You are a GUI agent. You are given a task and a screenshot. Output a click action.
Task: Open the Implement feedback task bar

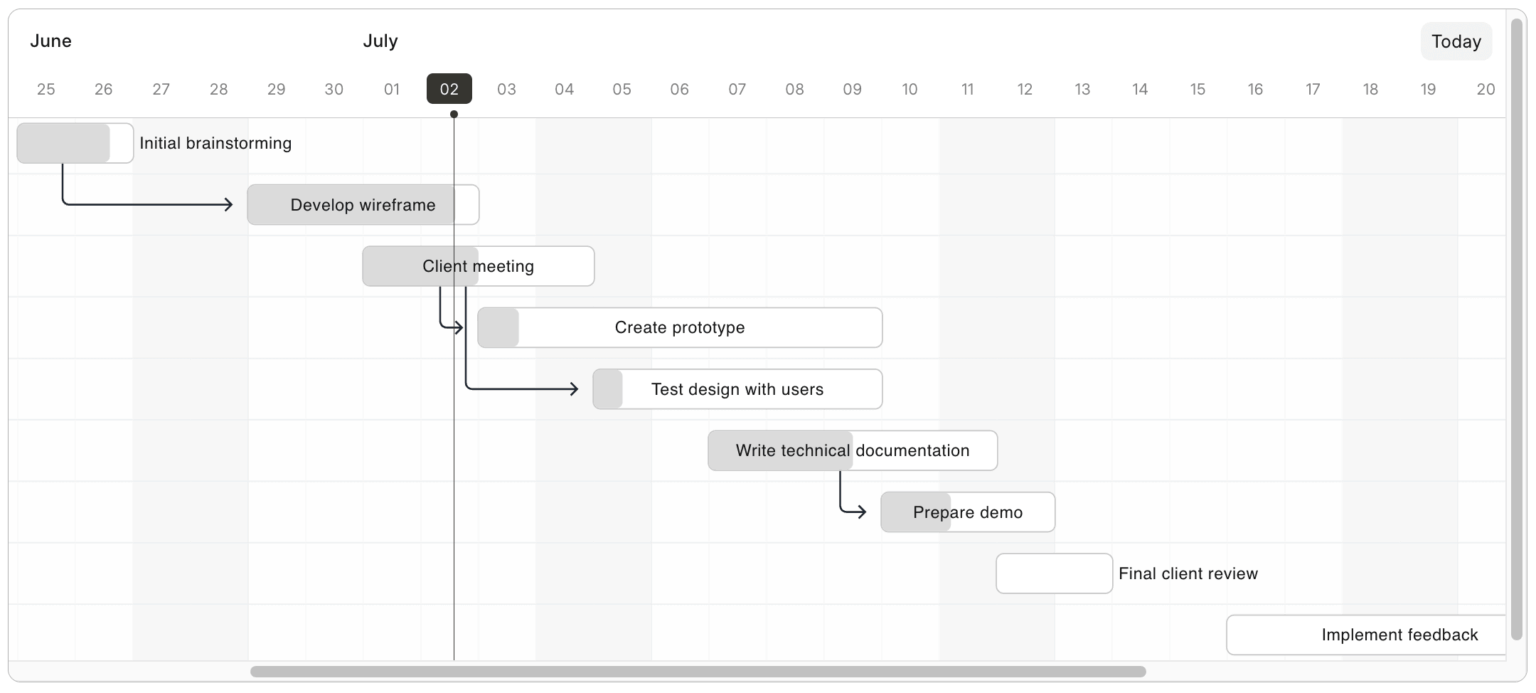click(1366, 635)
